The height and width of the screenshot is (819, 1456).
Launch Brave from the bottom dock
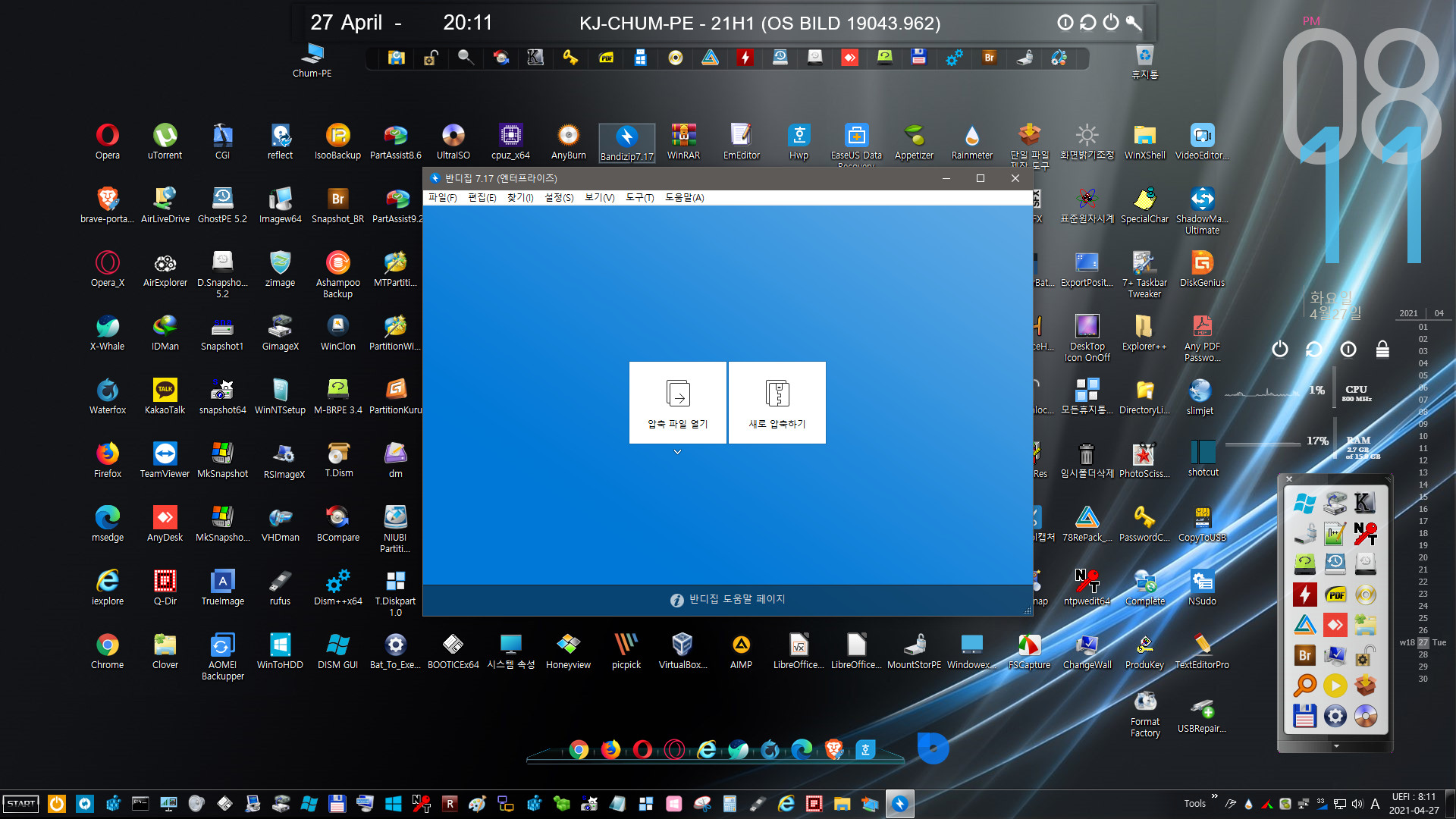(x=833, y=749)
